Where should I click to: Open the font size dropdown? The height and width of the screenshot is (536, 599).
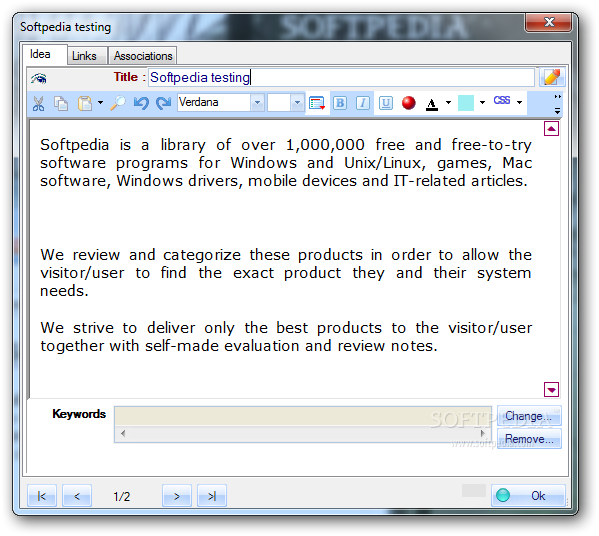[x=297, y=102]
